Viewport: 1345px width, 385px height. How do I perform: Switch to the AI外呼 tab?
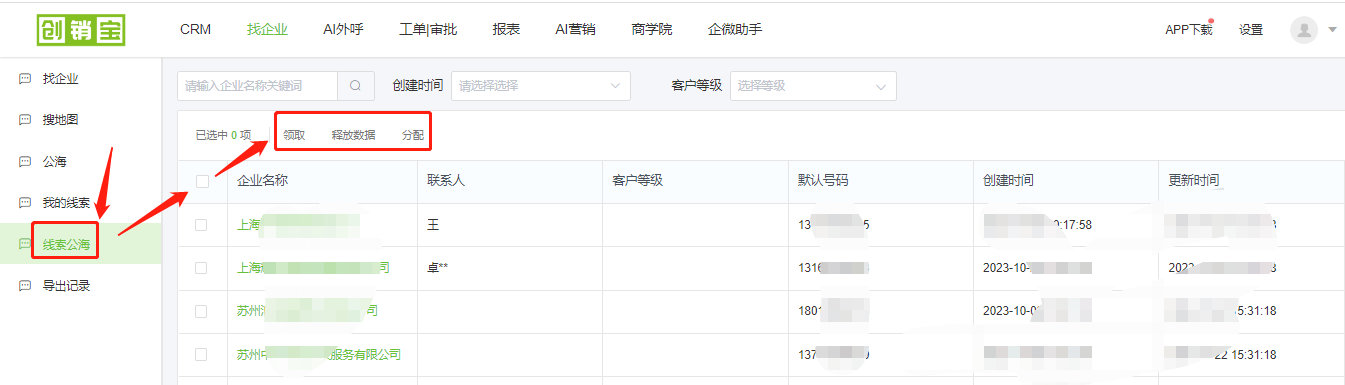point(343,29)
